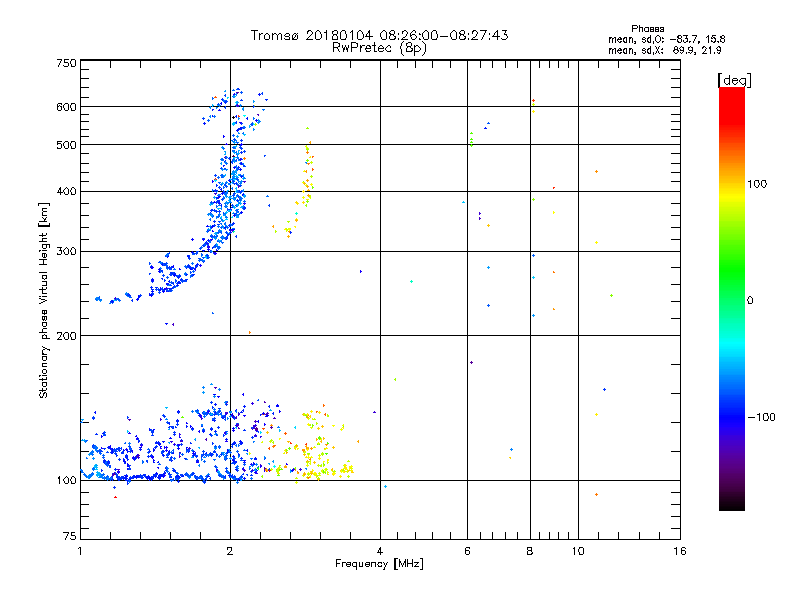Click the 'Phases' statistics heading
800x600 pixels.
click(x=647, y=29)
